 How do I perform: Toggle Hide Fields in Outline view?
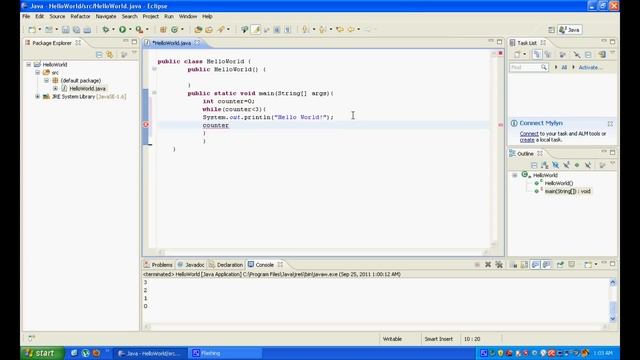coord(556,165)
